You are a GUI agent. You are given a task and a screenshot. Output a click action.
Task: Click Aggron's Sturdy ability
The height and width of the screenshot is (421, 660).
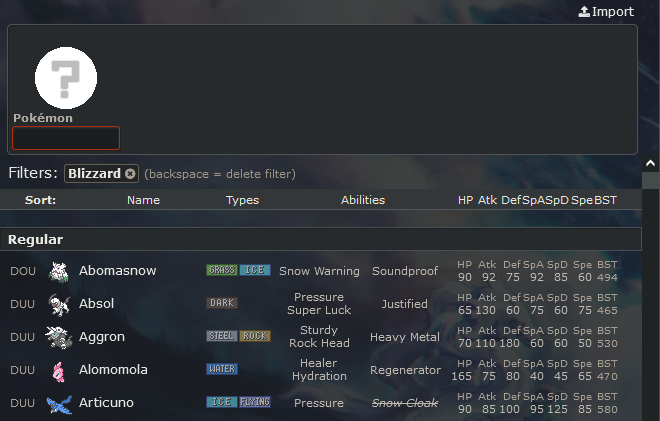point(319,330)
